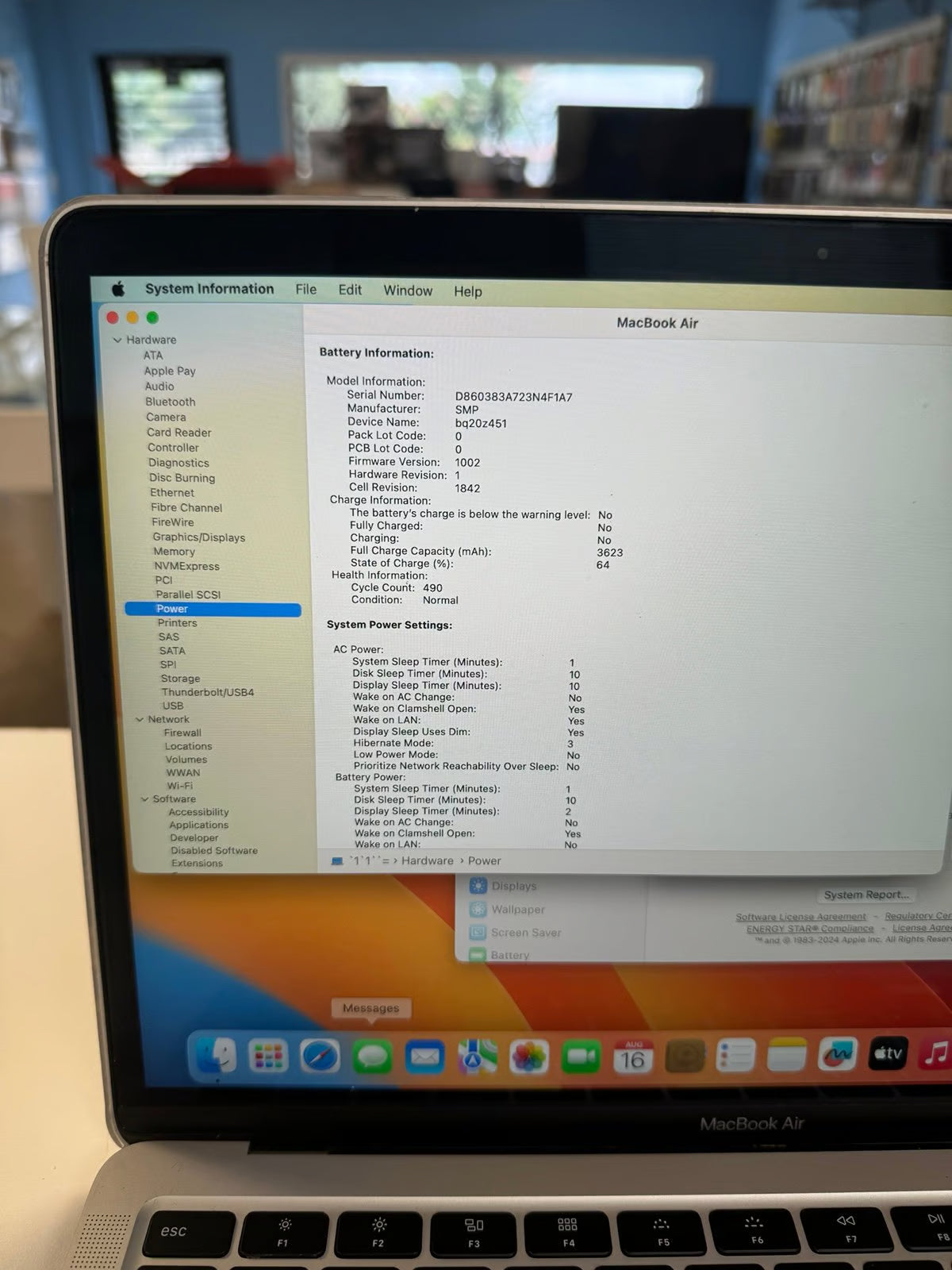
Task: Select Diagnostics in the sidebar
Action: [x=178, y=463]
